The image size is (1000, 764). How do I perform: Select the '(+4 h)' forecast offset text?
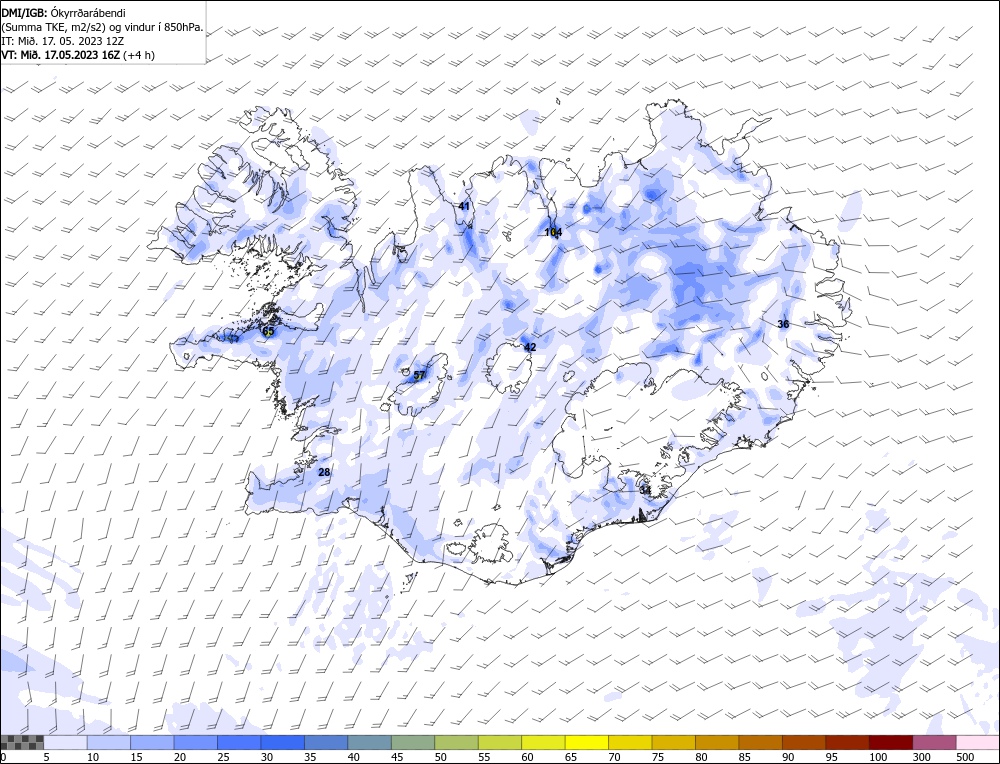tap(139, 55)
